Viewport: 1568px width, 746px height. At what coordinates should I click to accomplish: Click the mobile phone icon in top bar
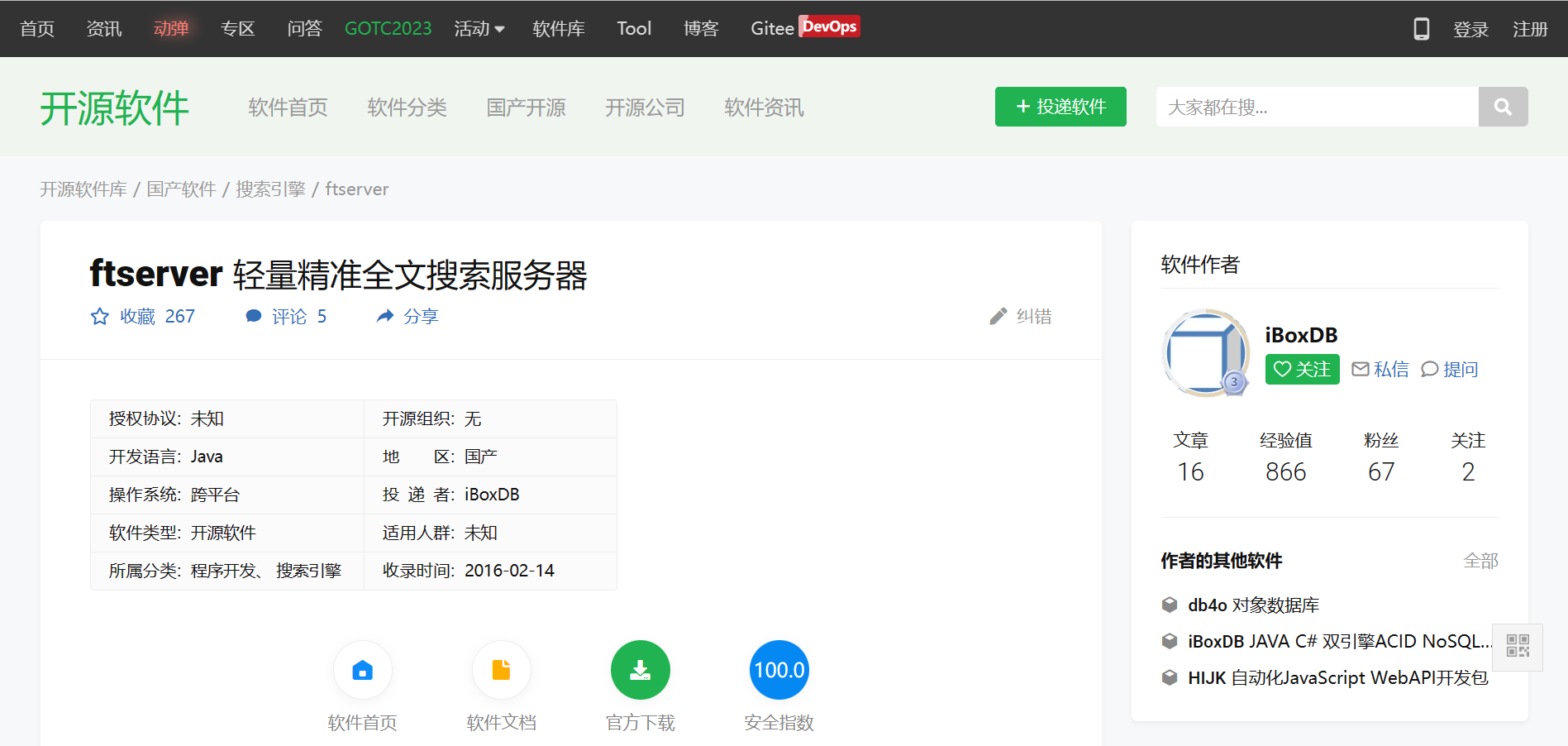pos(1421,29)
